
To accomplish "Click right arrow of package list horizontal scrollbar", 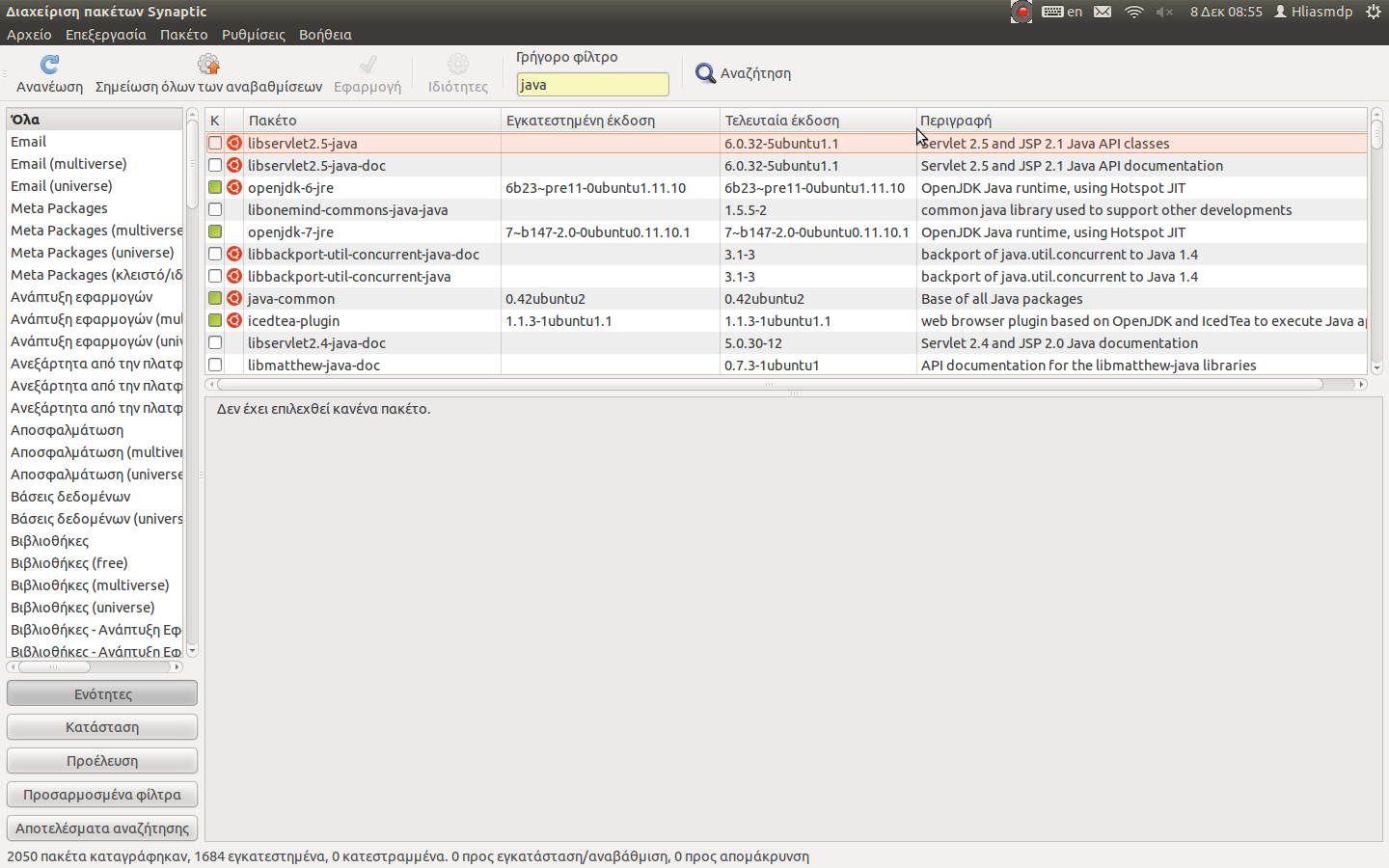I will click(1361, 384).
